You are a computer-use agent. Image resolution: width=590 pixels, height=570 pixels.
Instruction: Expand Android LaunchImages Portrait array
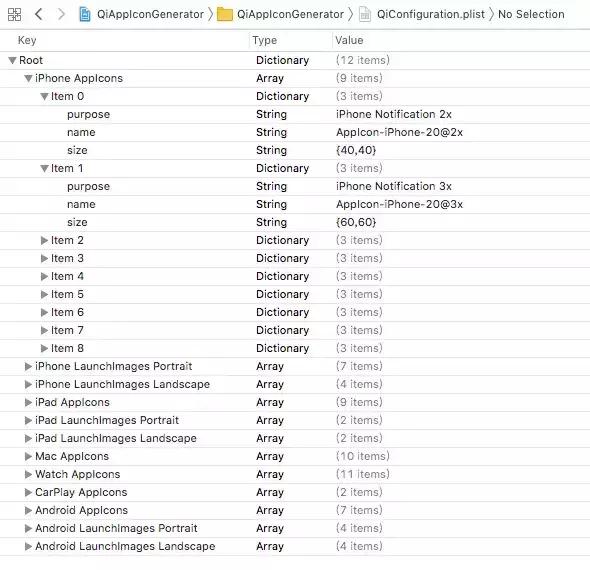point(28,528)
